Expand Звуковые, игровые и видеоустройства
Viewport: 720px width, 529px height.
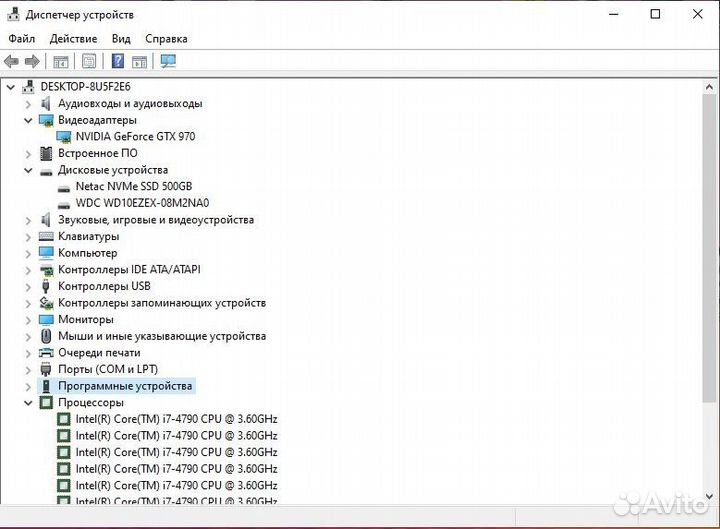click(28, 220)
